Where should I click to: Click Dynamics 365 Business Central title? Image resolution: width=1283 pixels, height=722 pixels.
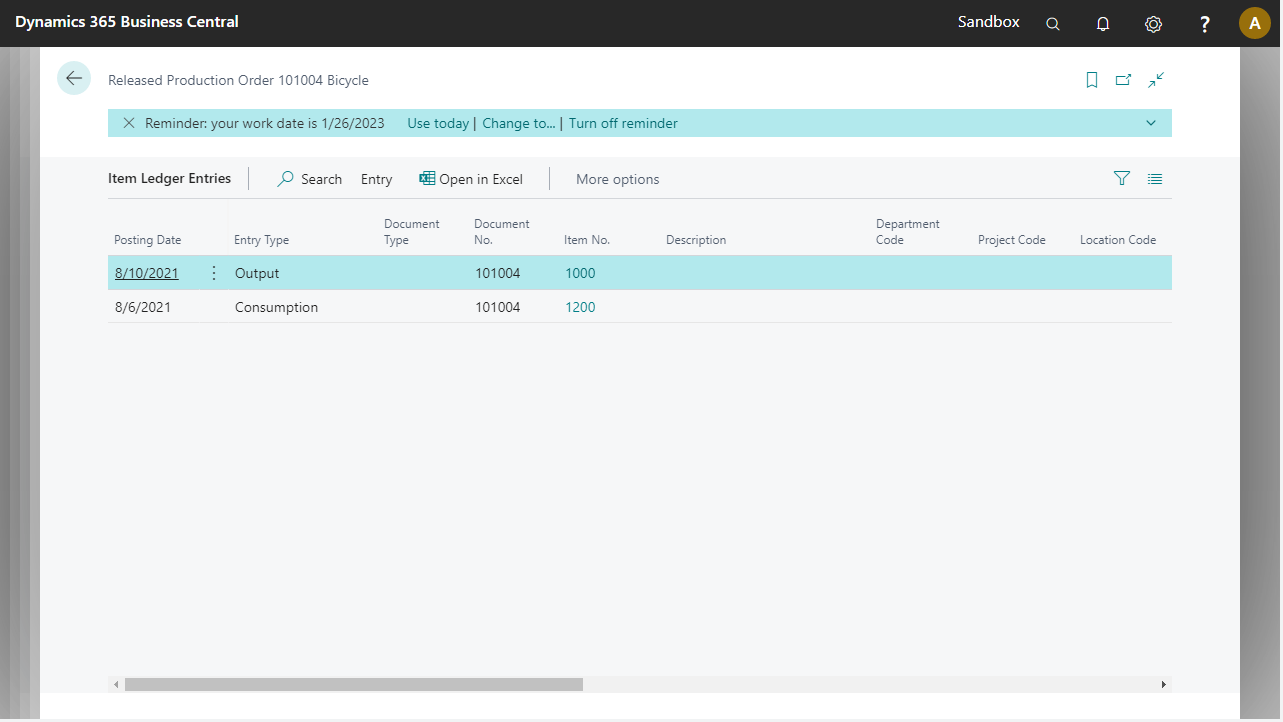point(127,22)
